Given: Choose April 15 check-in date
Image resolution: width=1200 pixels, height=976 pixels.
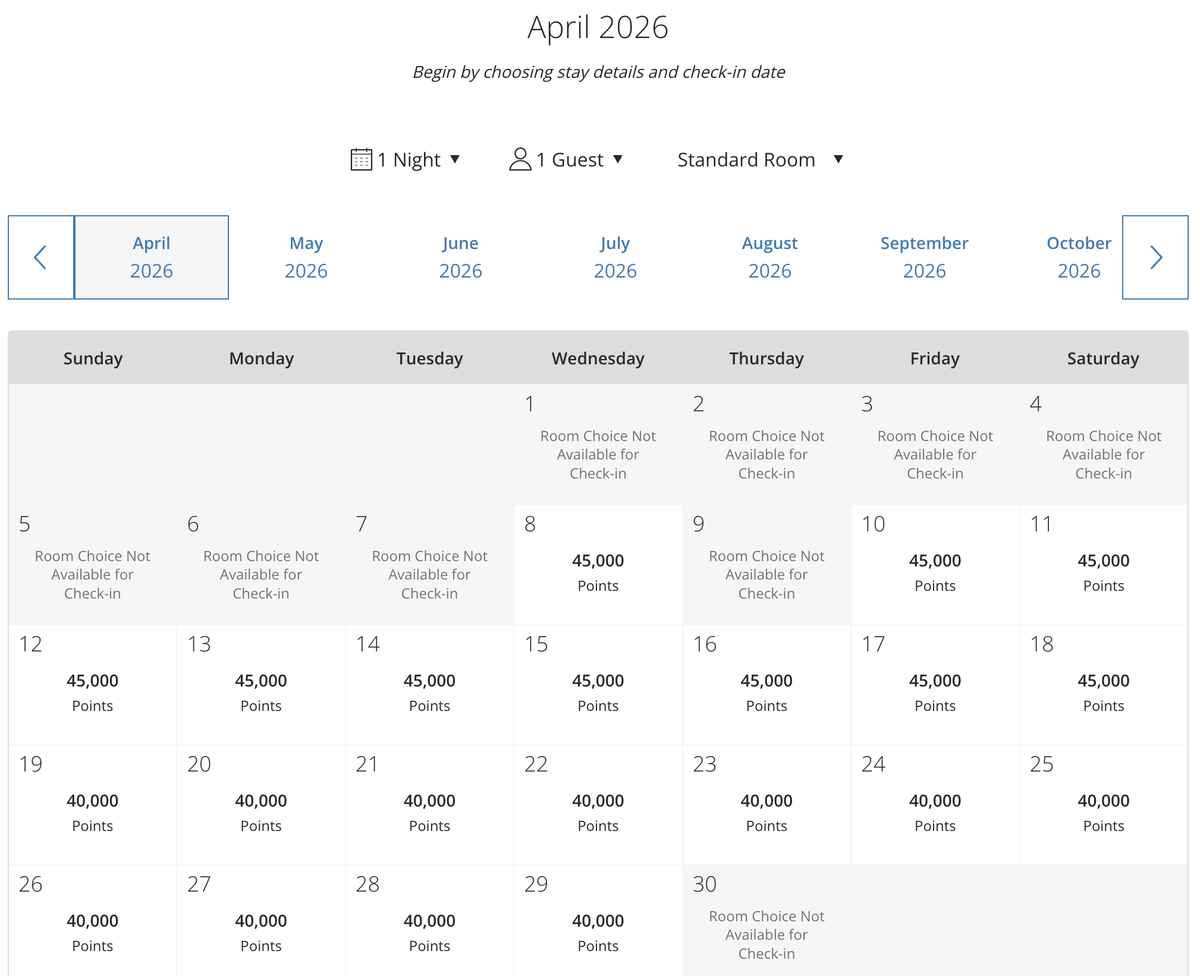Looking at the screenshot, I should pos(598,685).
